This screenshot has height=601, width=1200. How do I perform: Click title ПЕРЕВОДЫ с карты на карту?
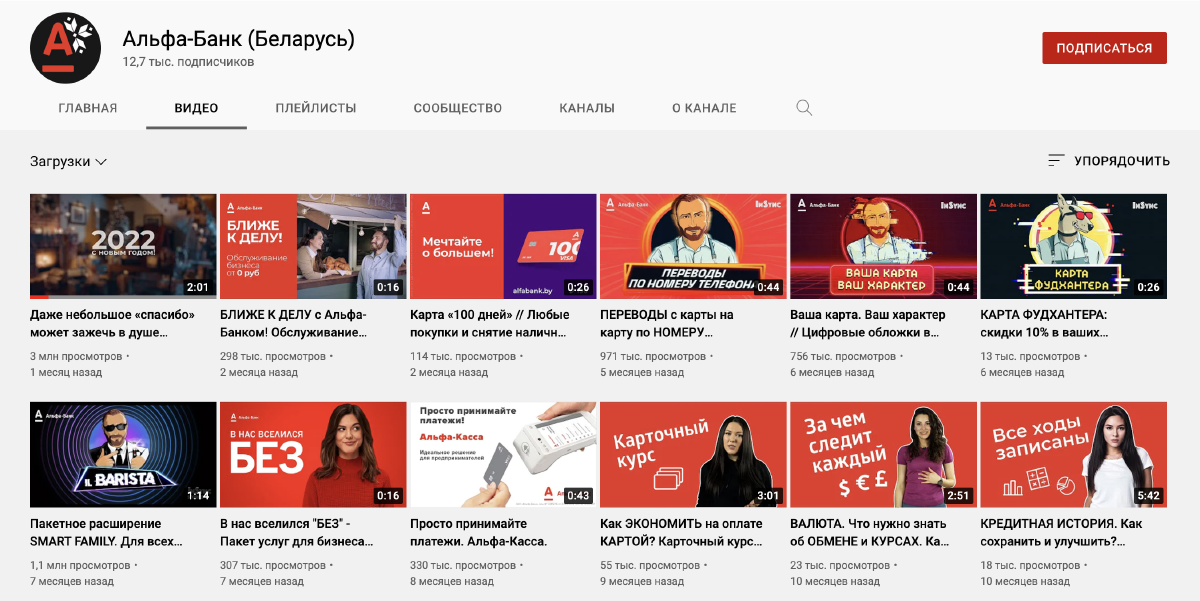[x=668, y=323]
